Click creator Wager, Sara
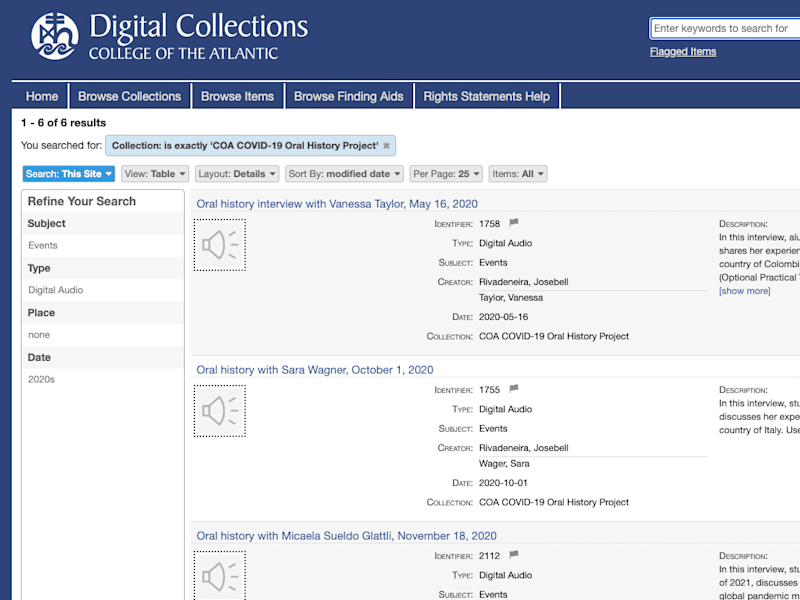 pos(504,464)
